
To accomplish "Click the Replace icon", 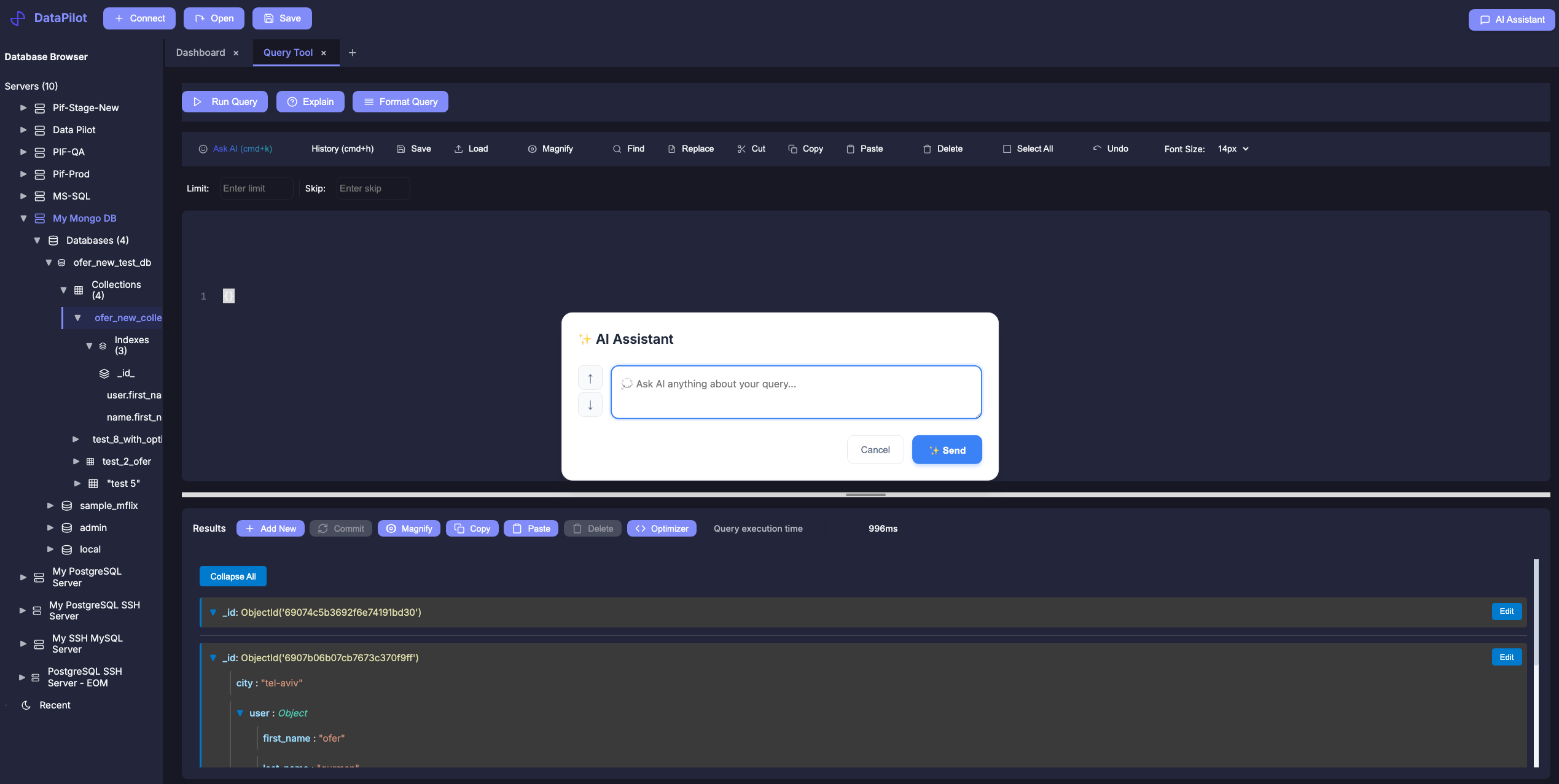I will pos(671,149).
